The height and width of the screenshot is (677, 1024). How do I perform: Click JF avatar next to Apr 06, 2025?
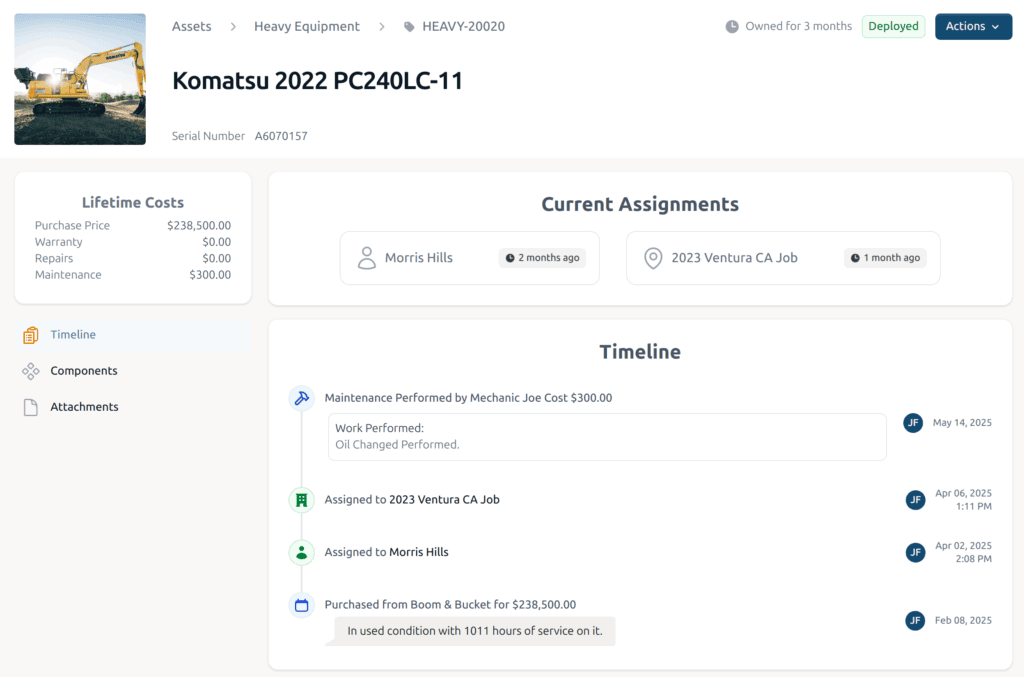pyautogui.click(x=915, y=500)
